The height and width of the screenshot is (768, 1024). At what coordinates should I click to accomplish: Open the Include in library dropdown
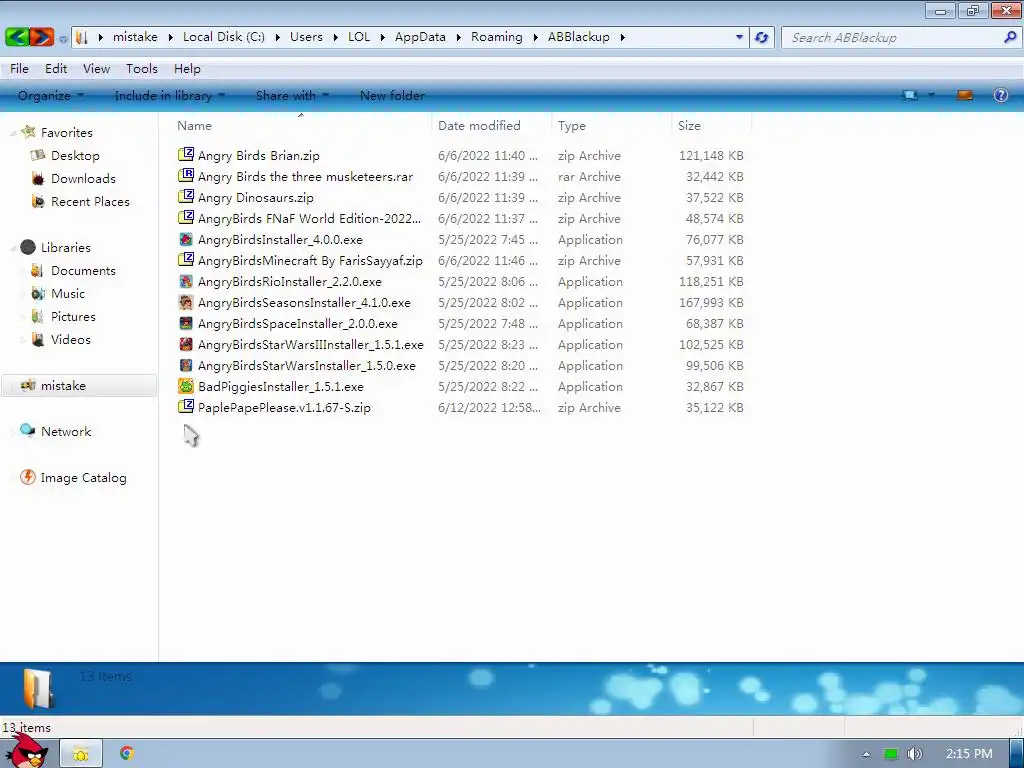tap(169, 95)
